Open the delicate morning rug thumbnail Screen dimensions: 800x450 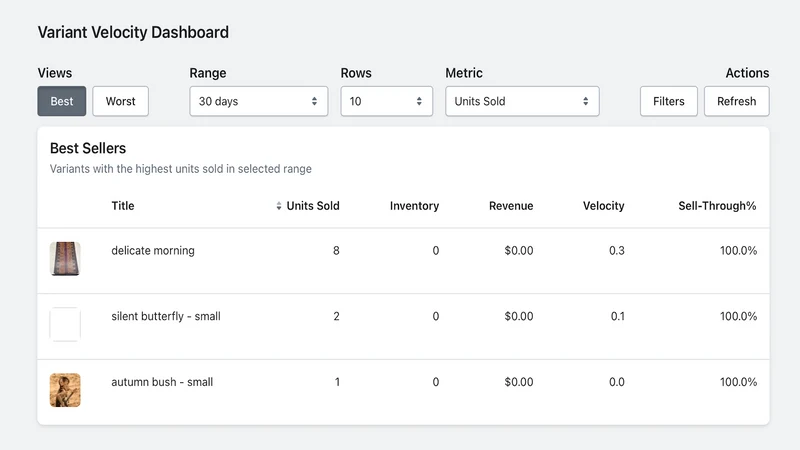(x=65, y=258)
